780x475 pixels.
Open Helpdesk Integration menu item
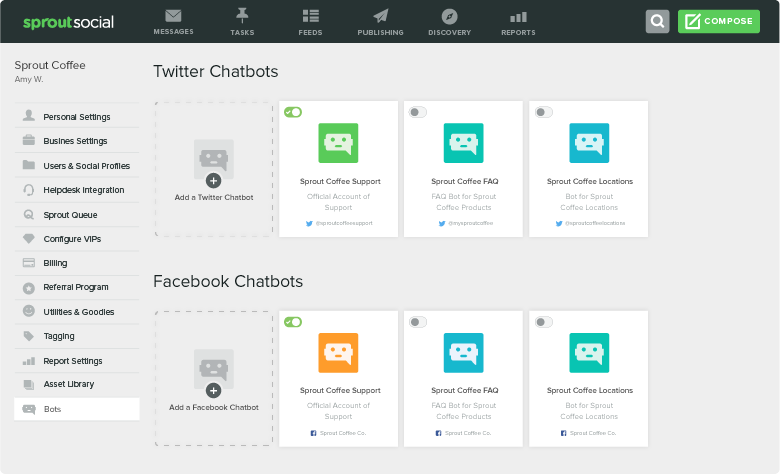click(77, 190)
